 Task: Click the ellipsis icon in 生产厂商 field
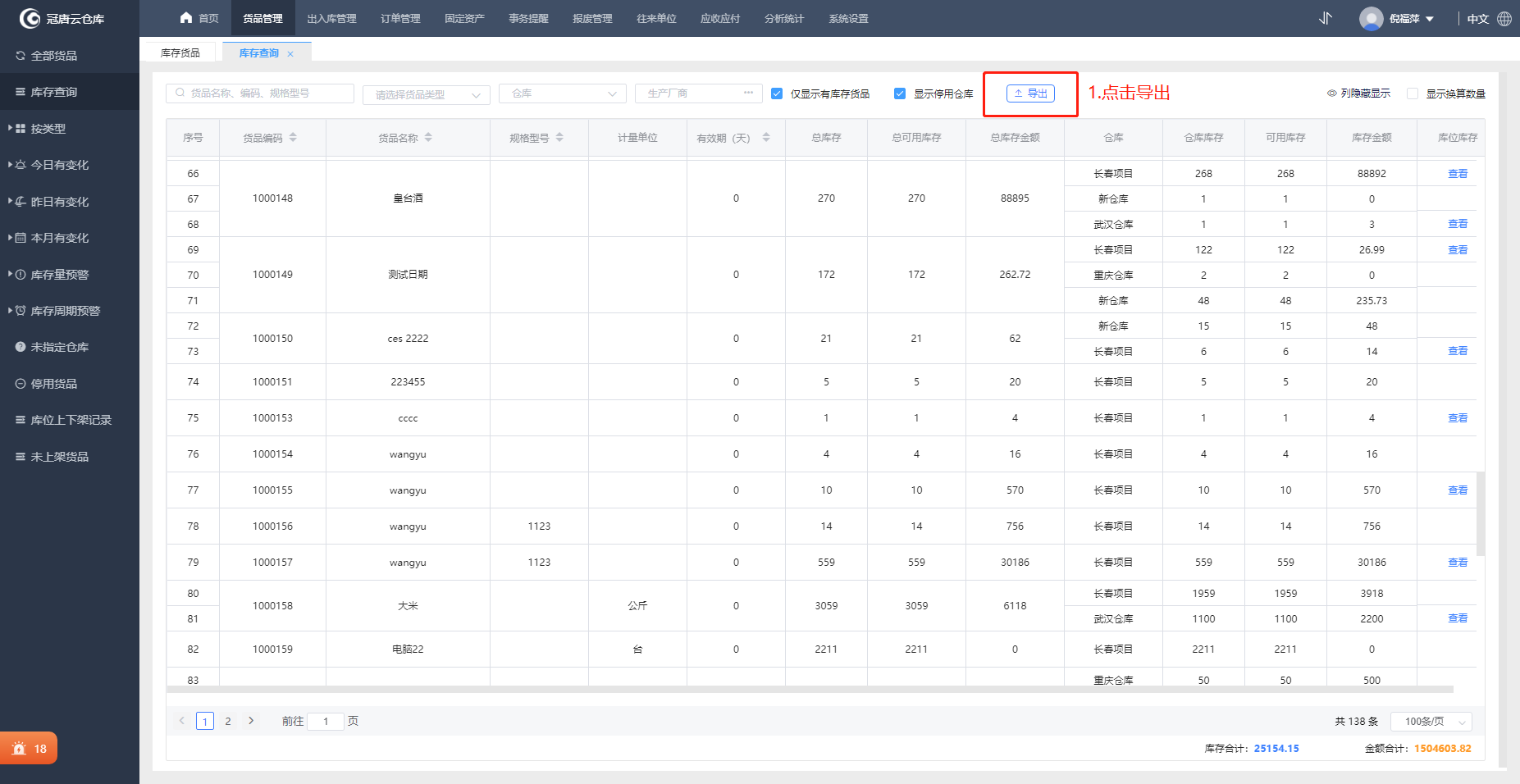[x=748, y=93]
